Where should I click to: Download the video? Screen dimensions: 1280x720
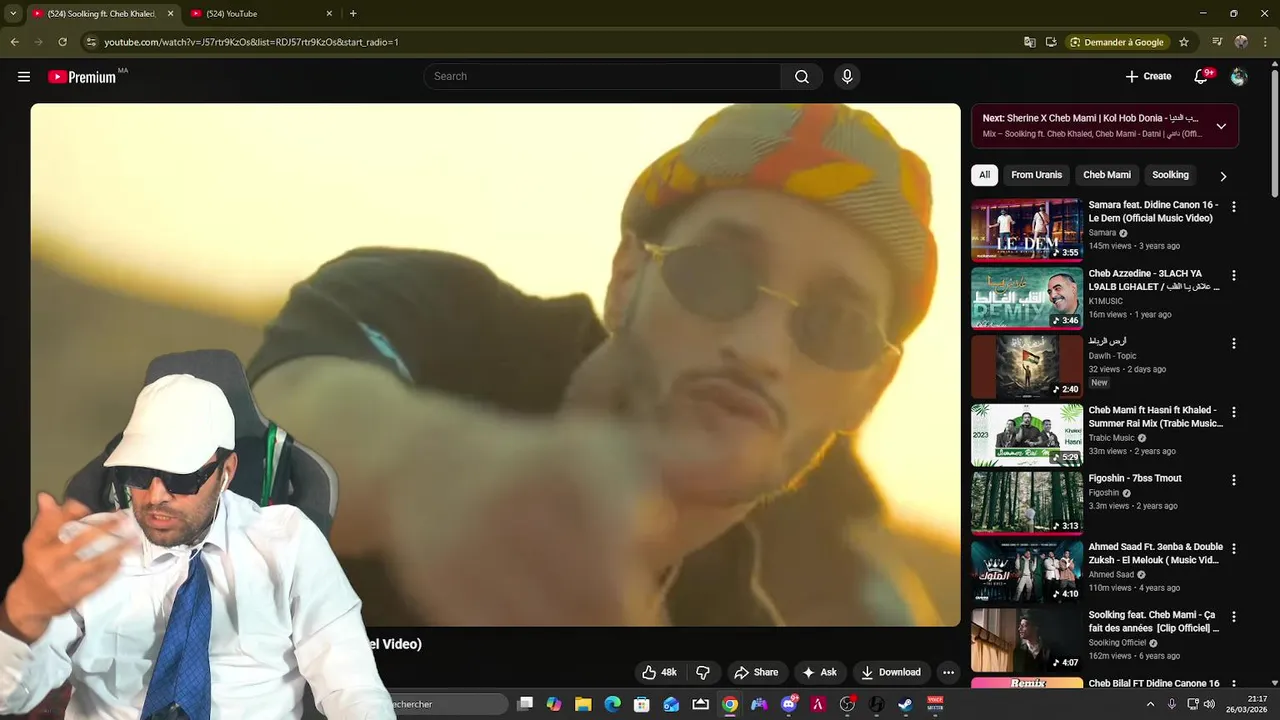click(890, 672)
